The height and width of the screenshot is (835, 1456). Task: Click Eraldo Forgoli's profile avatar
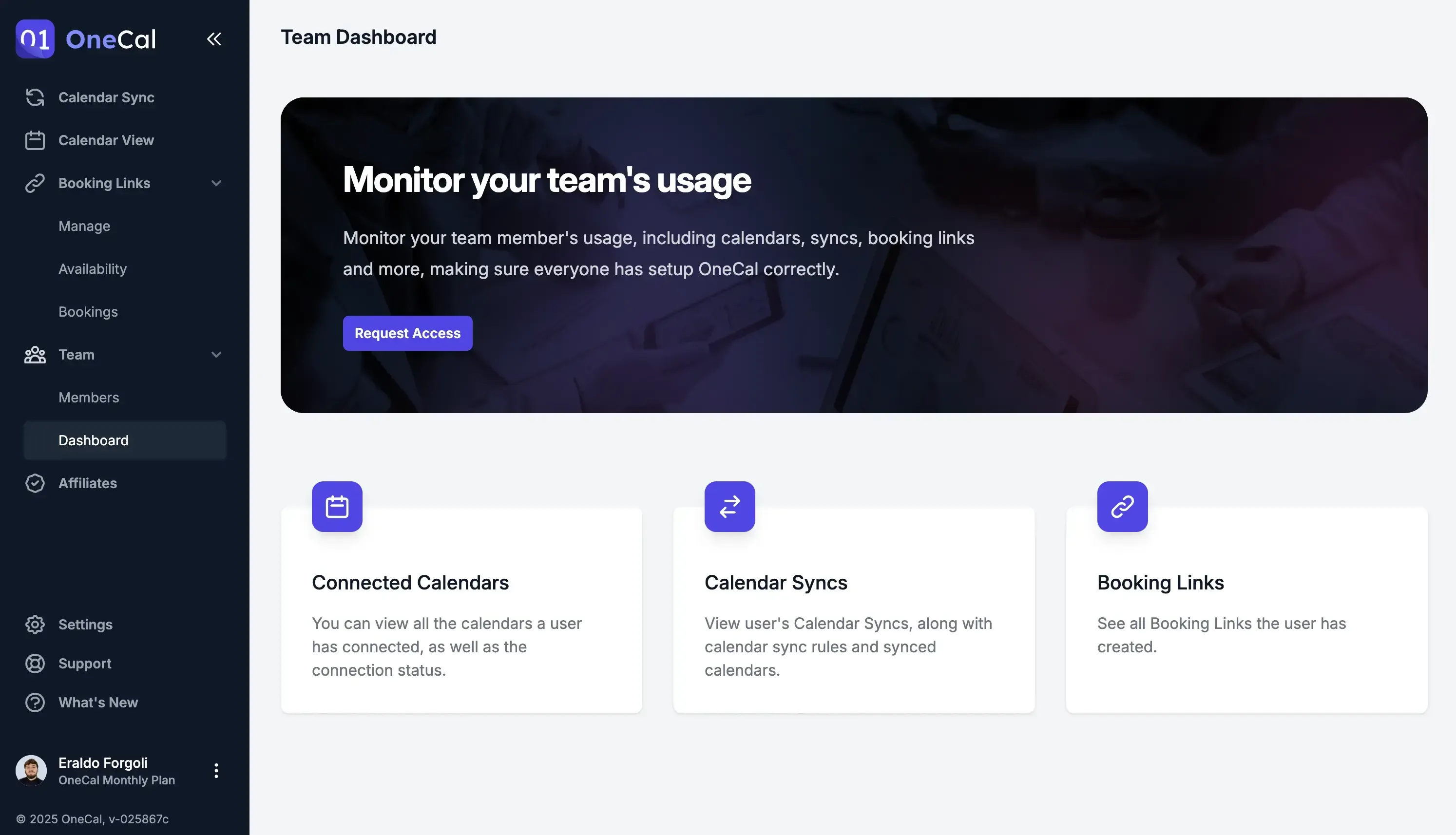point(32,770)
